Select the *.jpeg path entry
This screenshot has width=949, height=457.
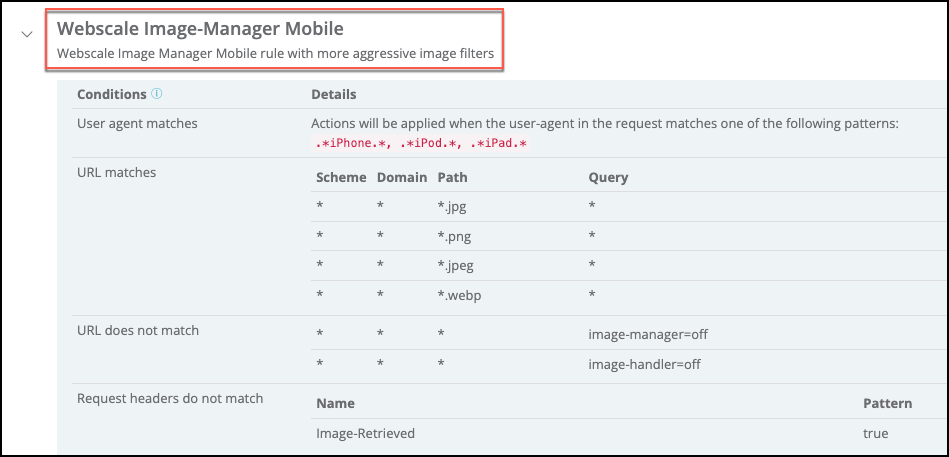[456, 266]
